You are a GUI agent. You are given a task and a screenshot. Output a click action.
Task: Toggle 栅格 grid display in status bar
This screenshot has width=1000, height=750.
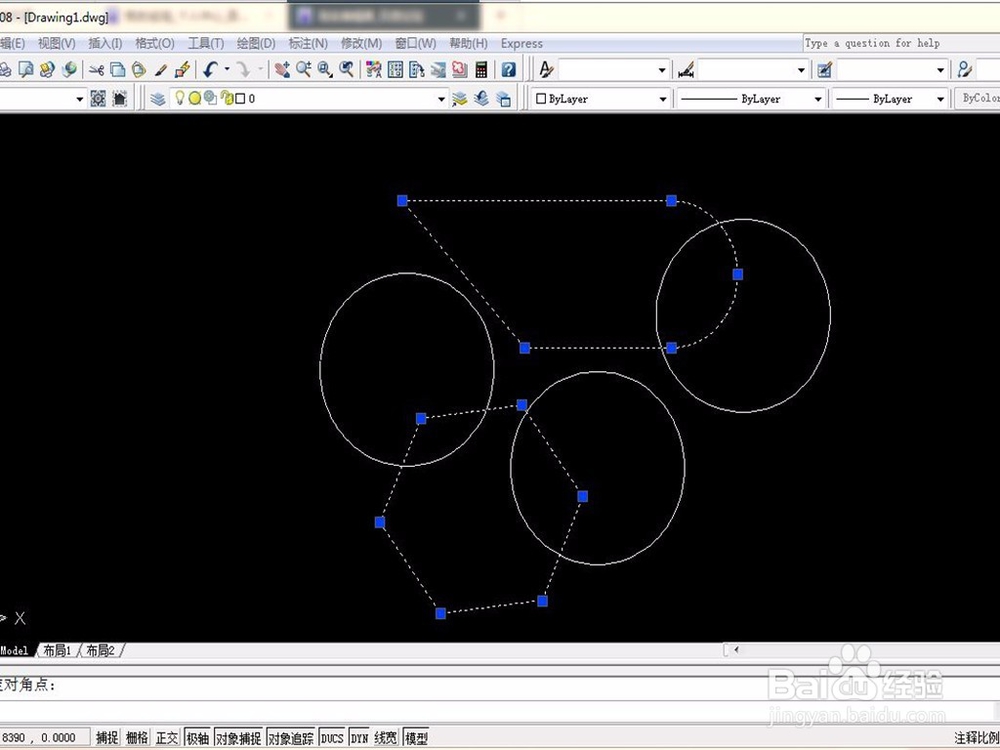(x=137, y=738)
